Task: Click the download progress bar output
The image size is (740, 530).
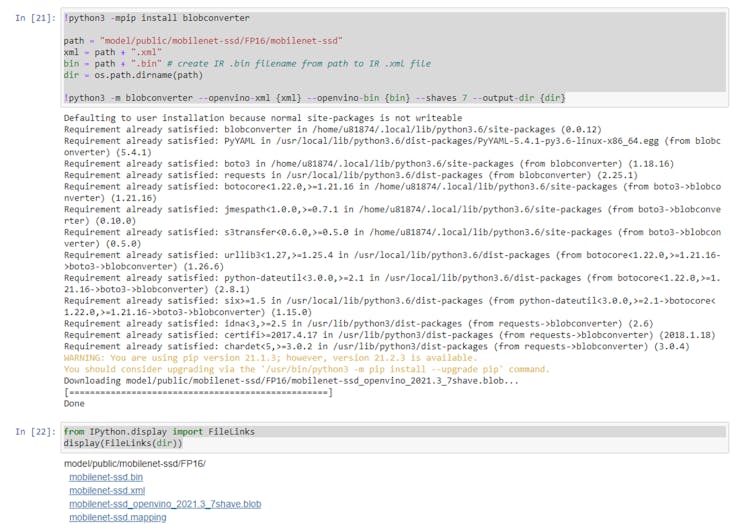Action: pyautogui.click(x=198, y=392)
